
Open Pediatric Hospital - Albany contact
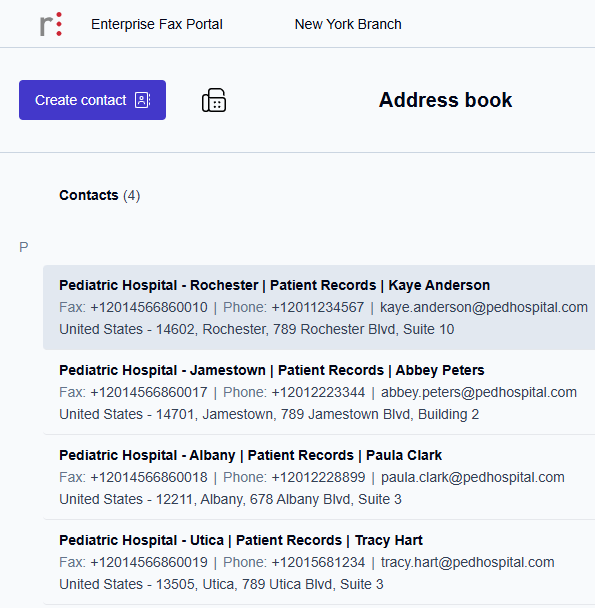(319, 477)
